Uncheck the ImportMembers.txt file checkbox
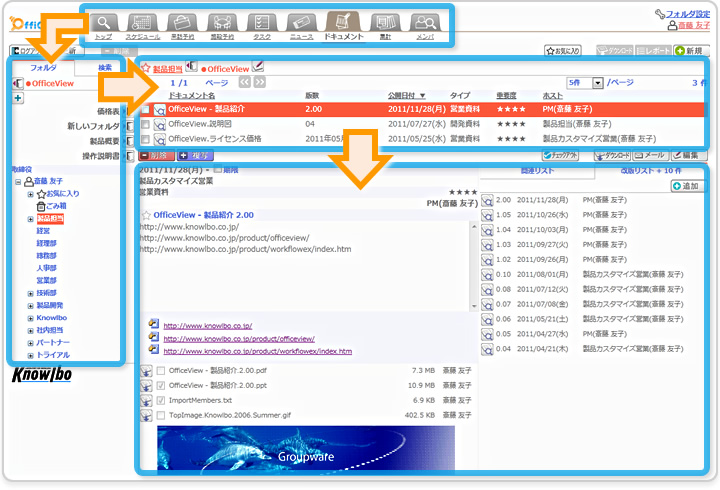 pos(161,400)
